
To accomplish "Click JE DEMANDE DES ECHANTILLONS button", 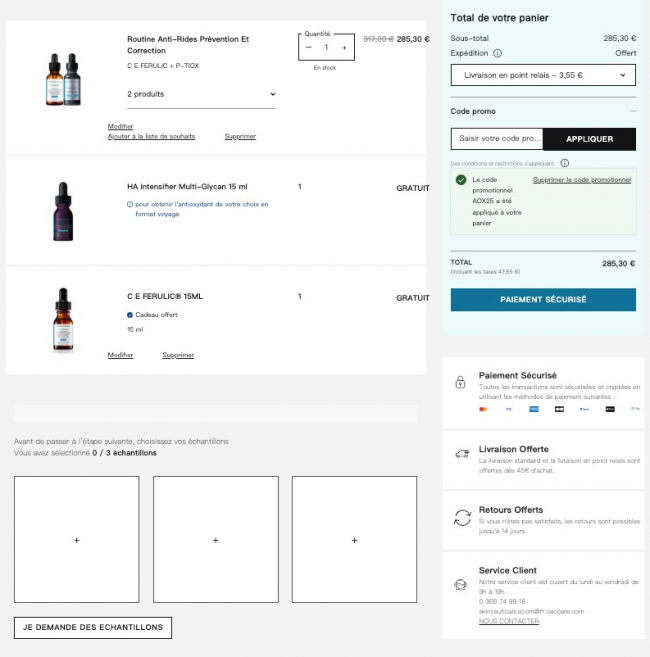I will pyautogui.click(x=94, y=627).
